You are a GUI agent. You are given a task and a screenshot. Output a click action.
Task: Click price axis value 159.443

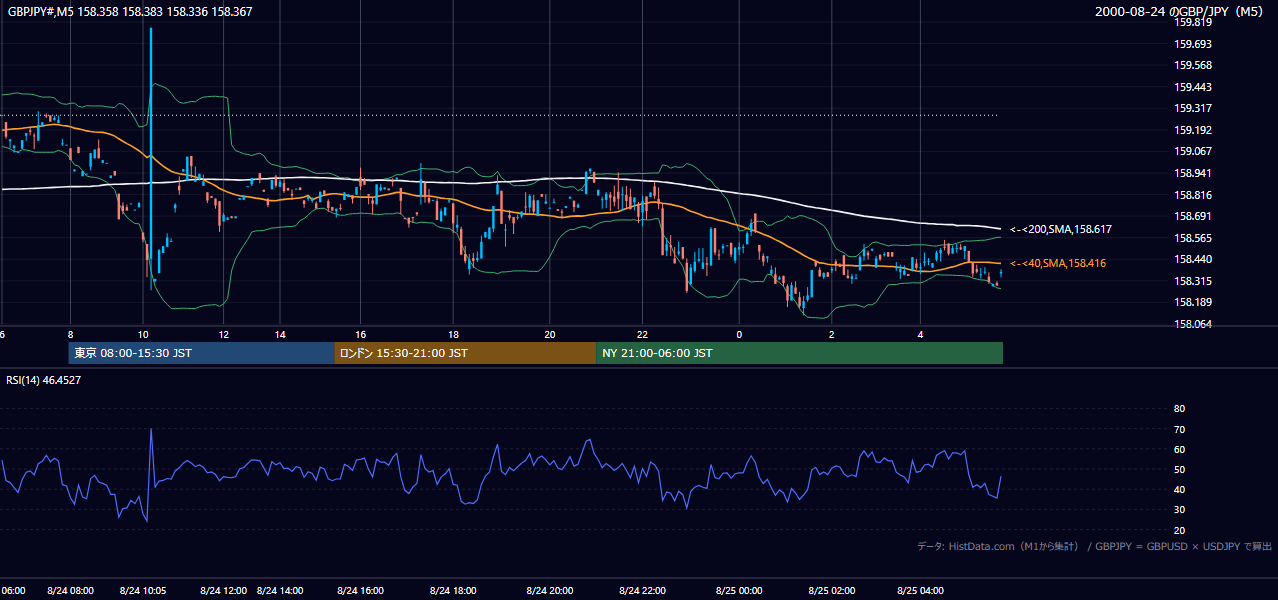click(1193, 87)
